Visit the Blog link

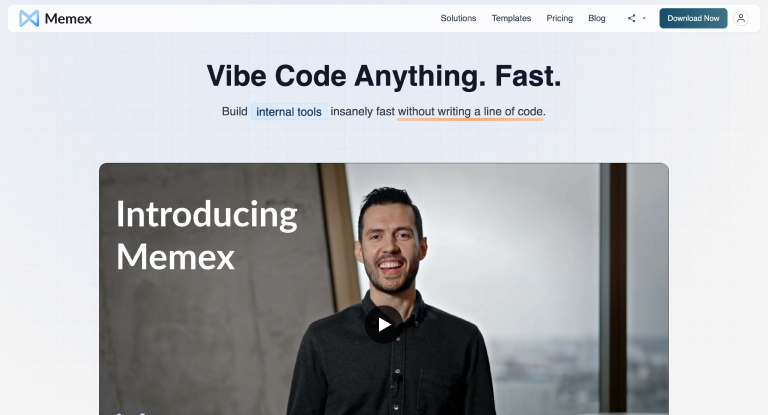[x=597, y=18]
